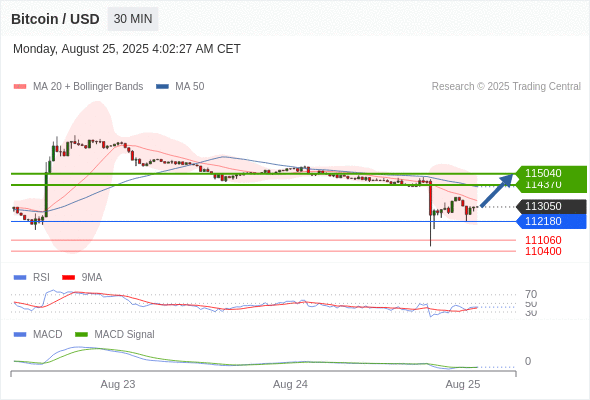Click the MA 20 + Bollinger Bands legend swatch

20,87
